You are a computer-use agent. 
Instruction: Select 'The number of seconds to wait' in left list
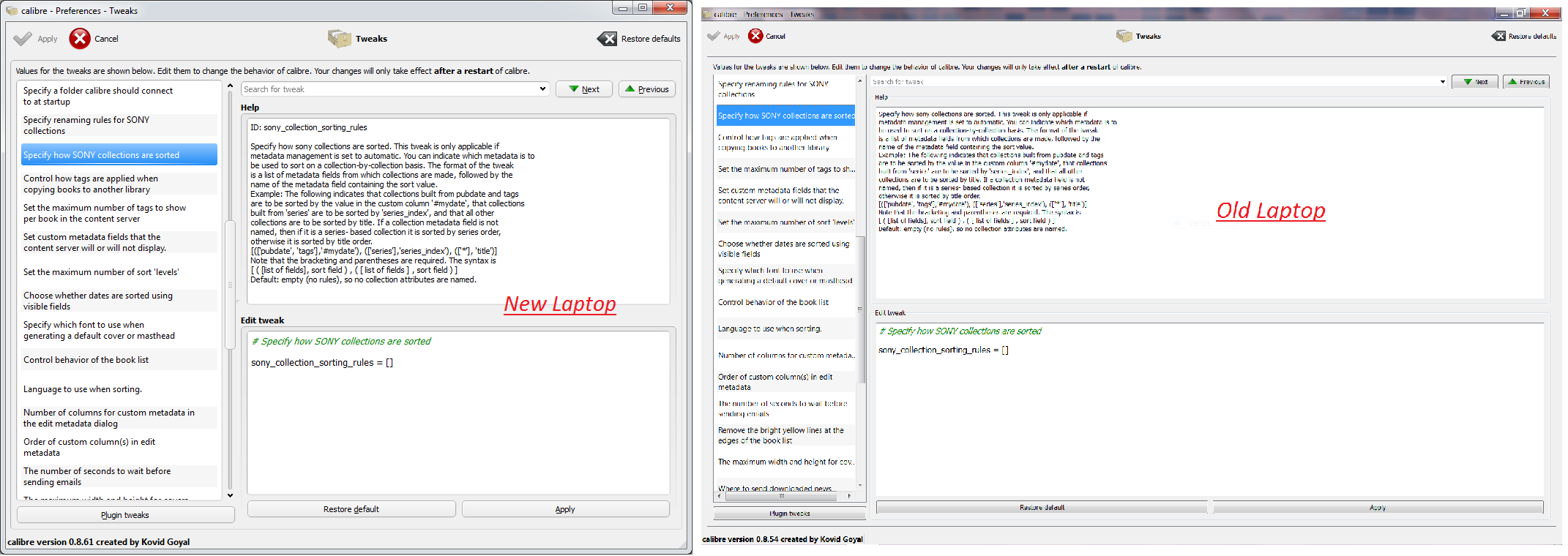119,476
